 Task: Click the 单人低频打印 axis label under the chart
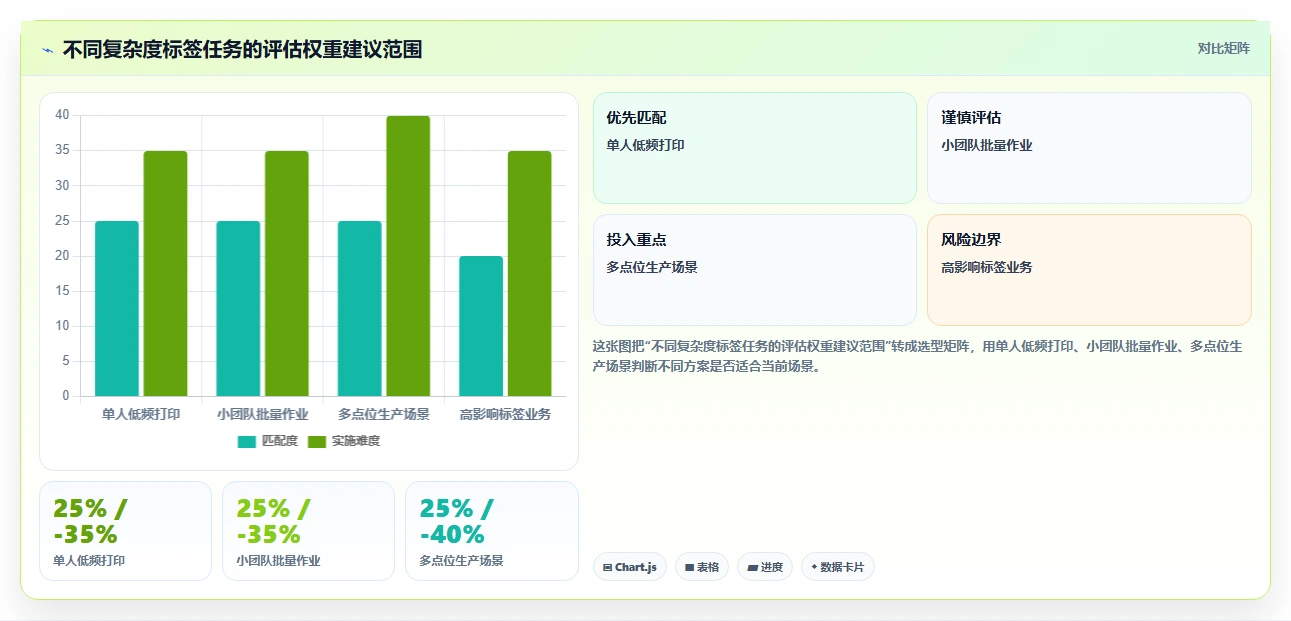point(141,414)
